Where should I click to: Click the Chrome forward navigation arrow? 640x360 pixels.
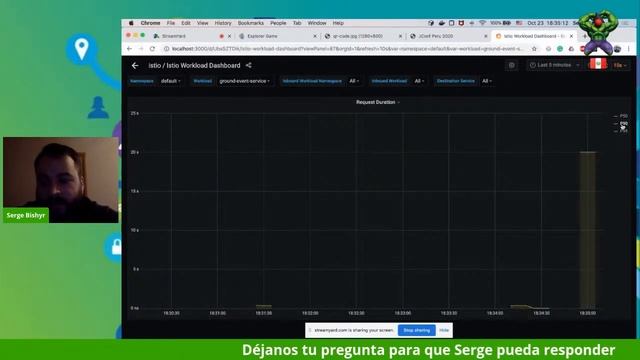[141, 49]
